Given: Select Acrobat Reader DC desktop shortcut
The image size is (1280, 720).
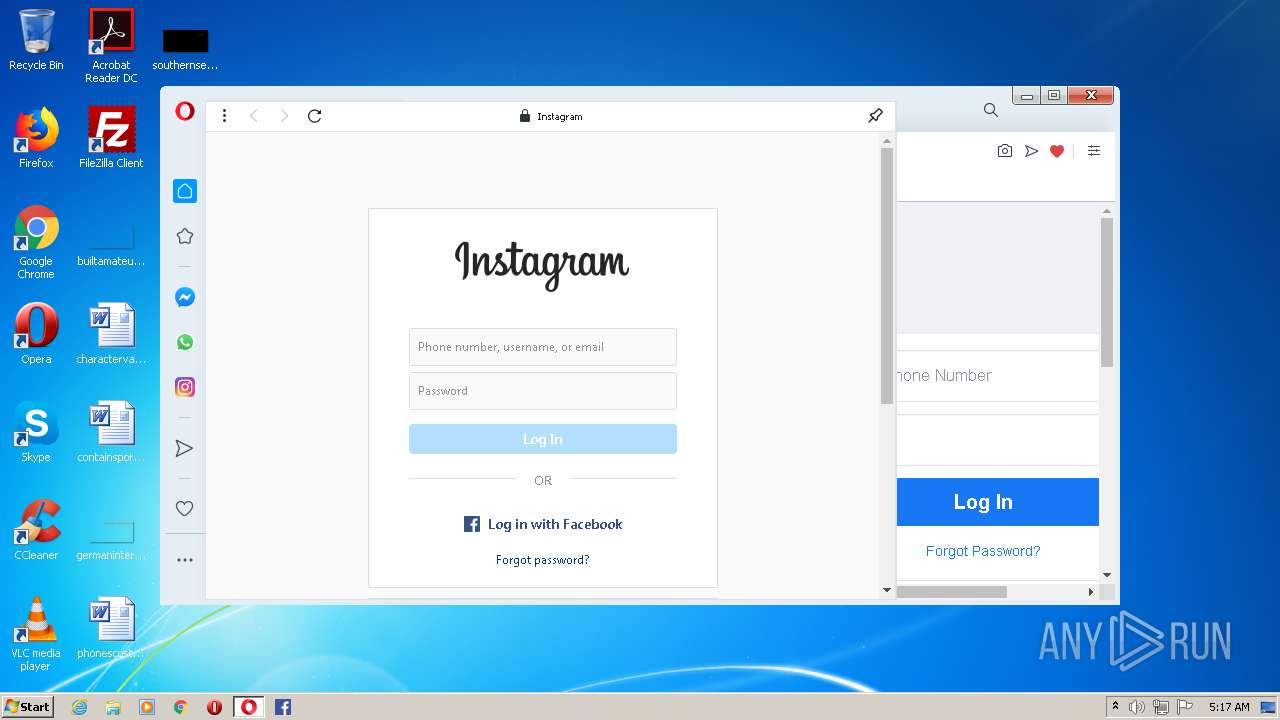Looking at the screenshot, I should 111,46.
